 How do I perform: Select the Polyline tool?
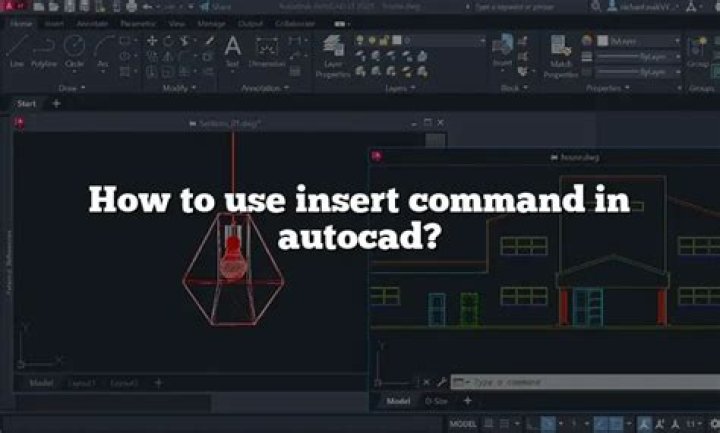tap(44, 51)
